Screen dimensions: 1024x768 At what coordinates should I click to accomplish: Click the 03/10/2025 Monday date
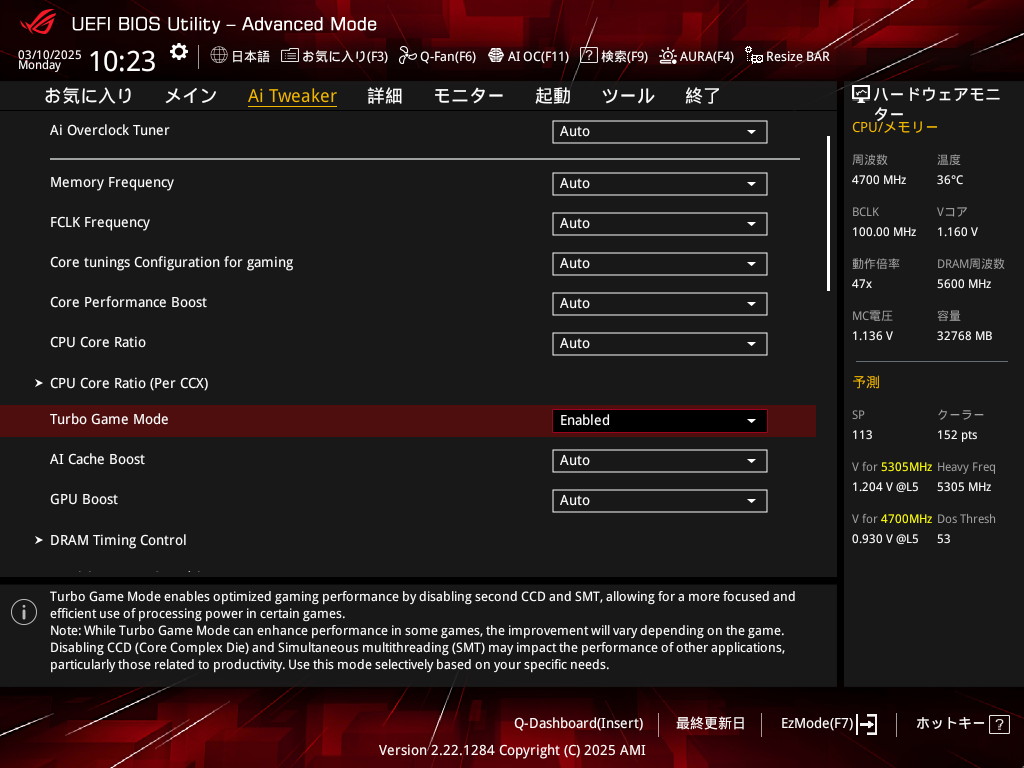[x=49, y=59]
